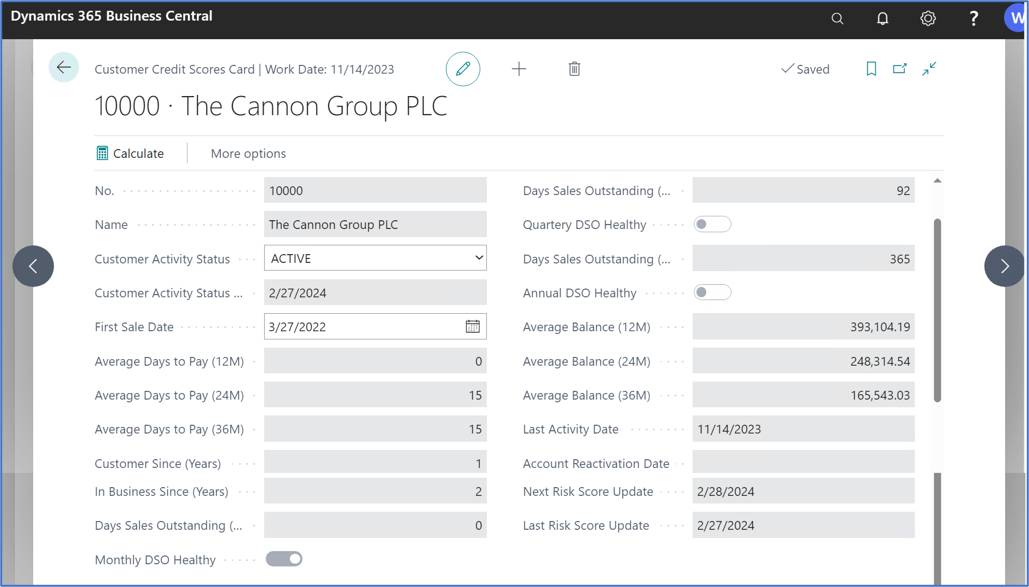The image size is (1029, 587).
Task: Open page in new window icon
Action: pyautogui.click(x=899, y=68)
